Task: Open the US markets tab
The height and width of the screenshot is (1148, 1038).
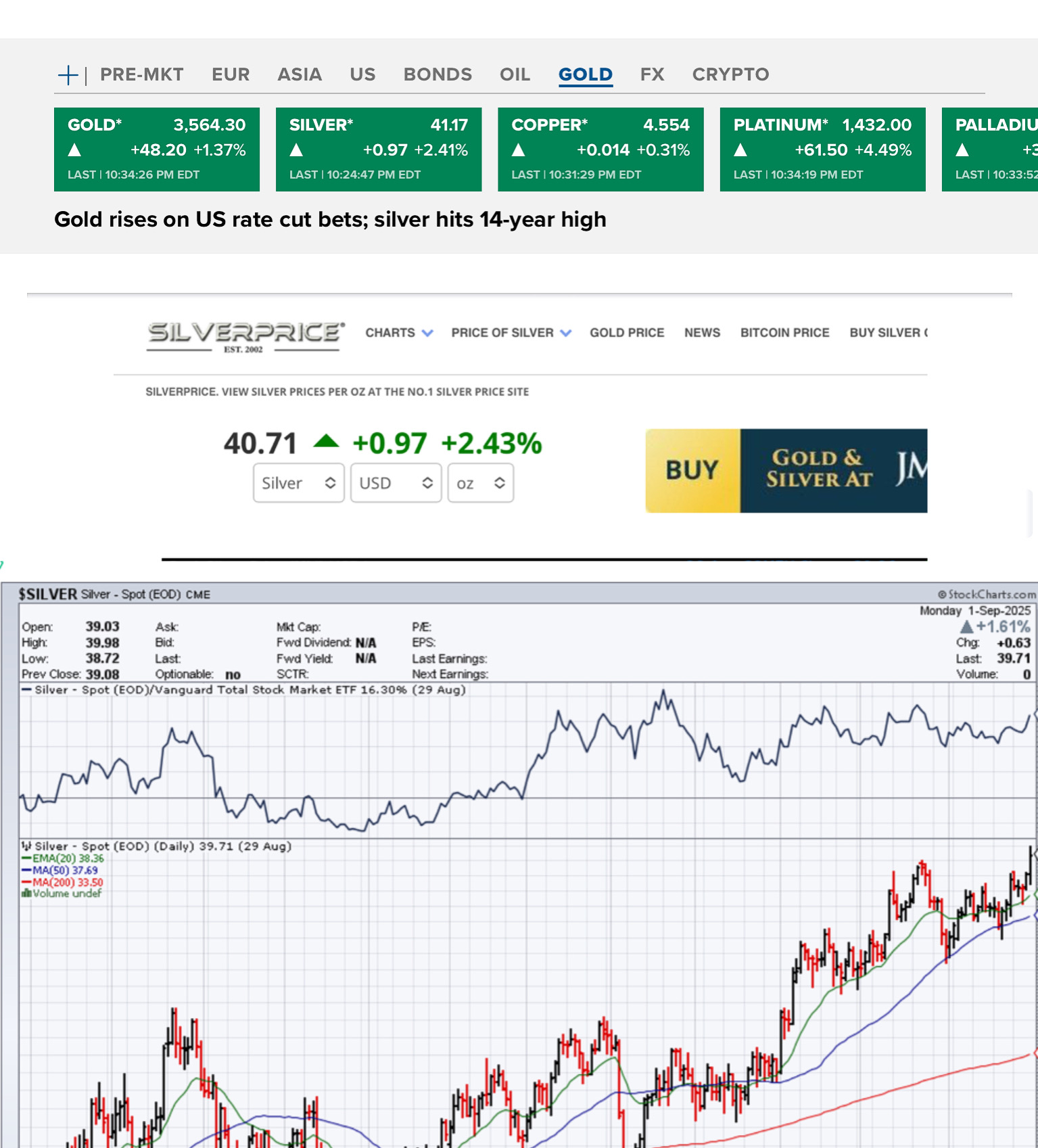Action: pos(362,74)
